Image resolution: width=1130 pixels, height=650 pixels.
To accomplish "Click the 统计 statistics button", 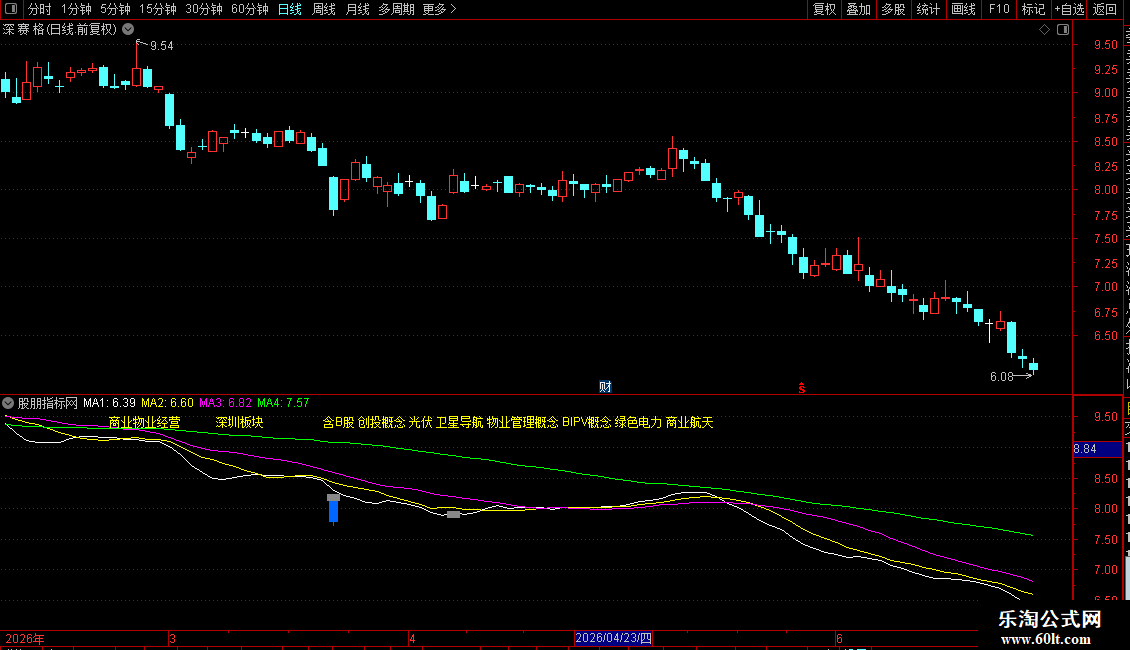I will coord(928,9).
